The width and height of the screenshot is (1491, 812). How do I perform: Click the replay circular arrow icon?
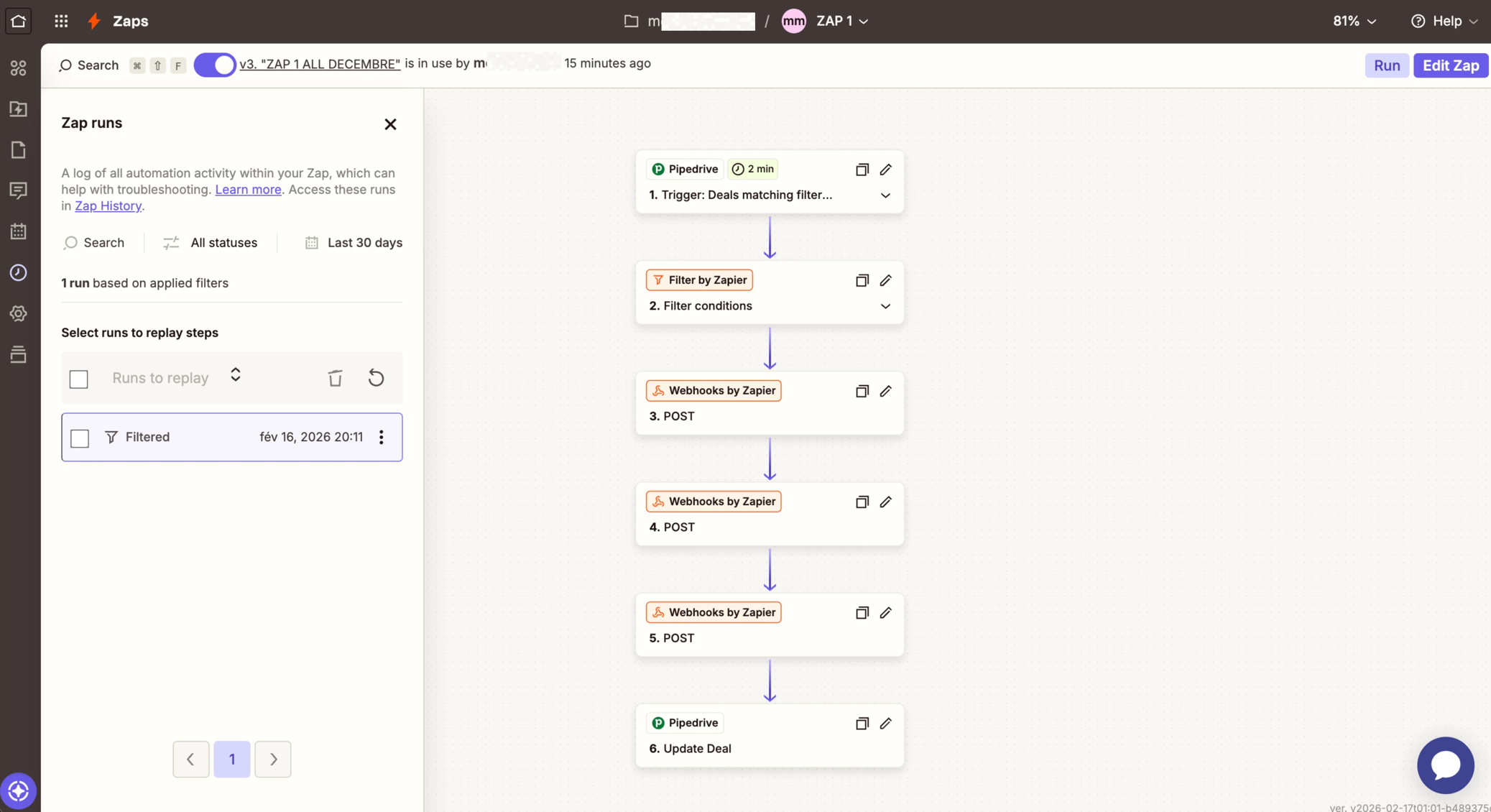tap(376, 378)
